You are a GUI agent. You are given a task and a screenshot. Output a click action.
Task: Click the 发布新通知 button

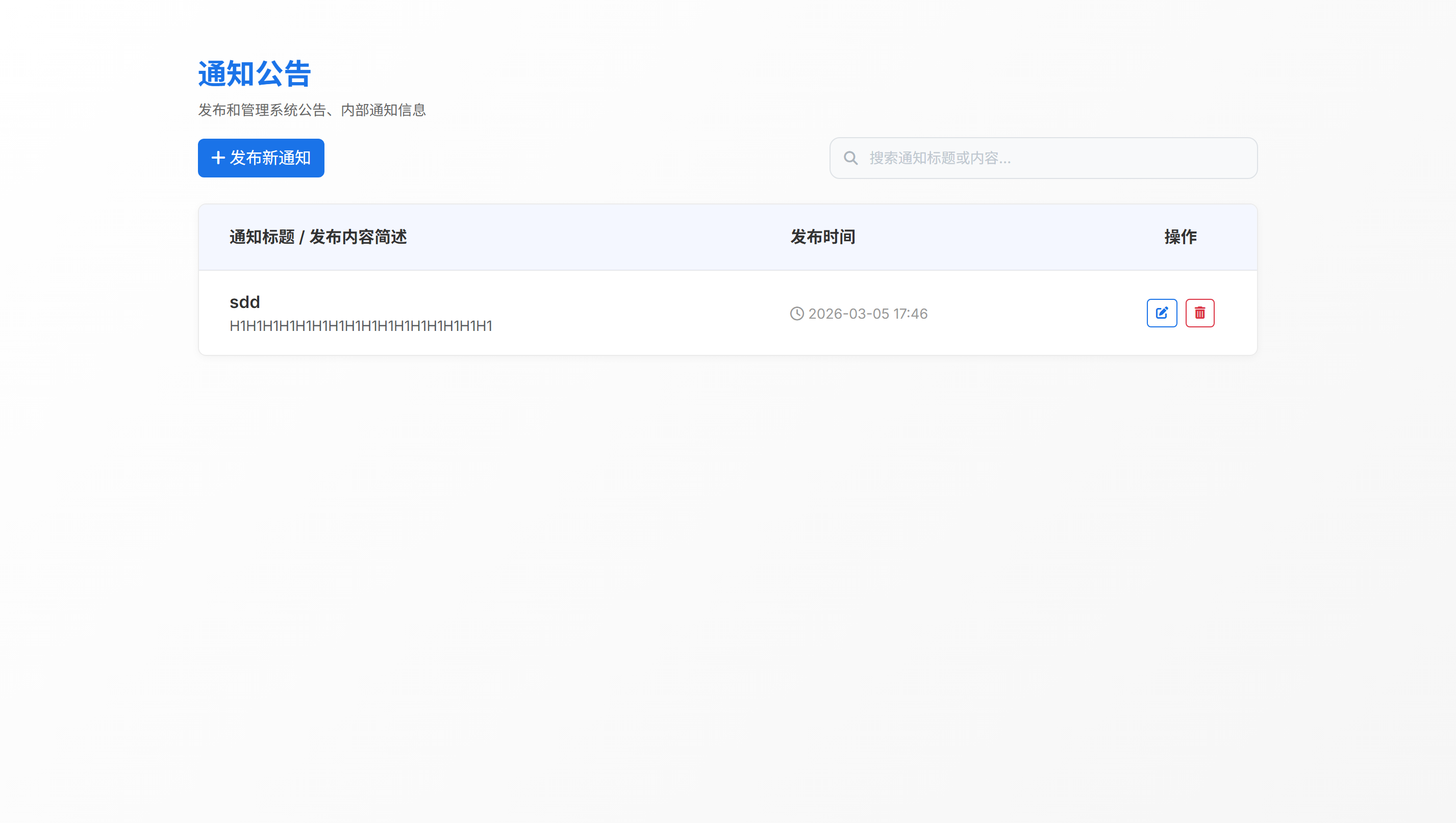261,158
